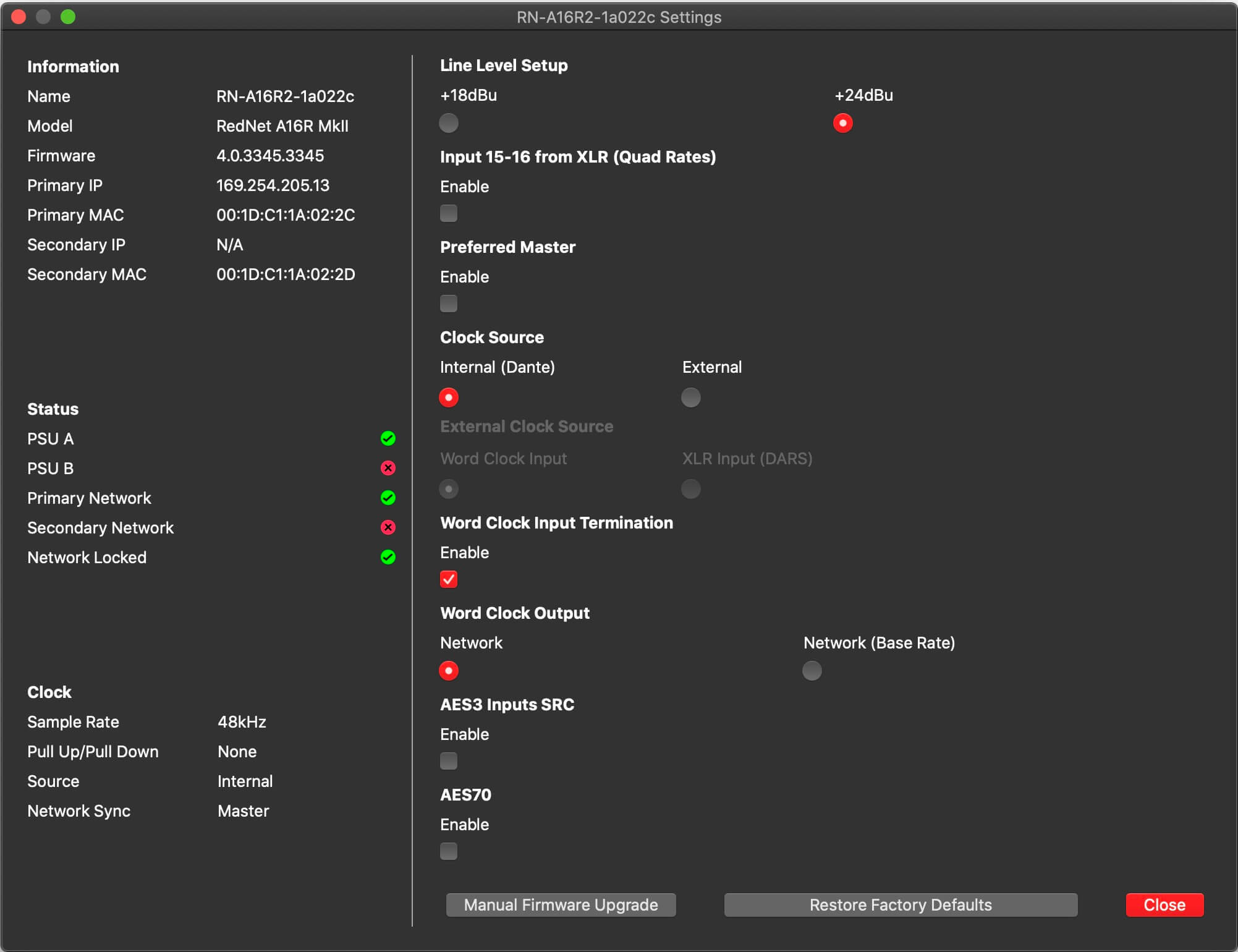The height and width of the screenshot is (952, 1238).
Task: Select Network word clock output radio
Action: click(449, 671)
